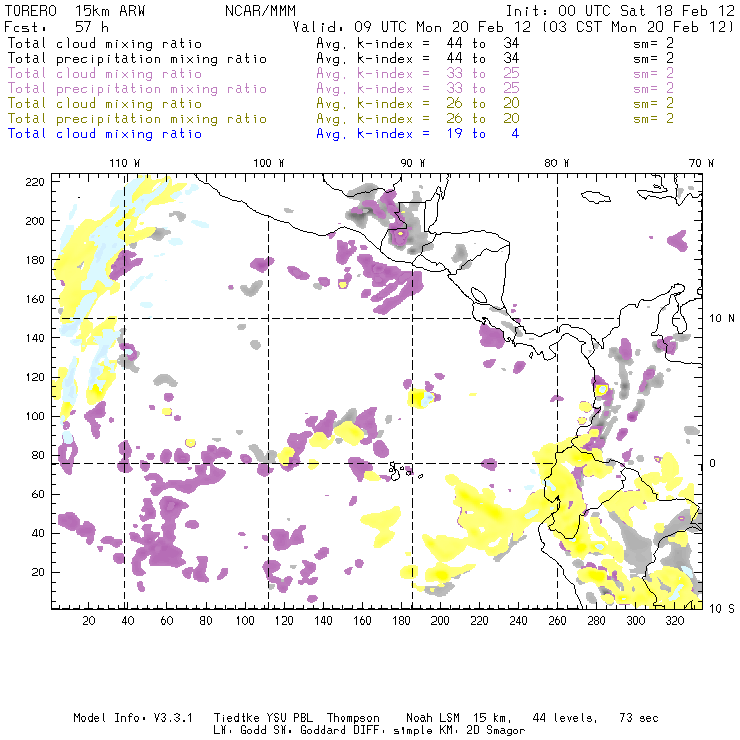Click the blue Avg. k-index = 19 to 4
Image resolution: width=740 pixels, height=740 pixels.
click(x=418, y=134)
